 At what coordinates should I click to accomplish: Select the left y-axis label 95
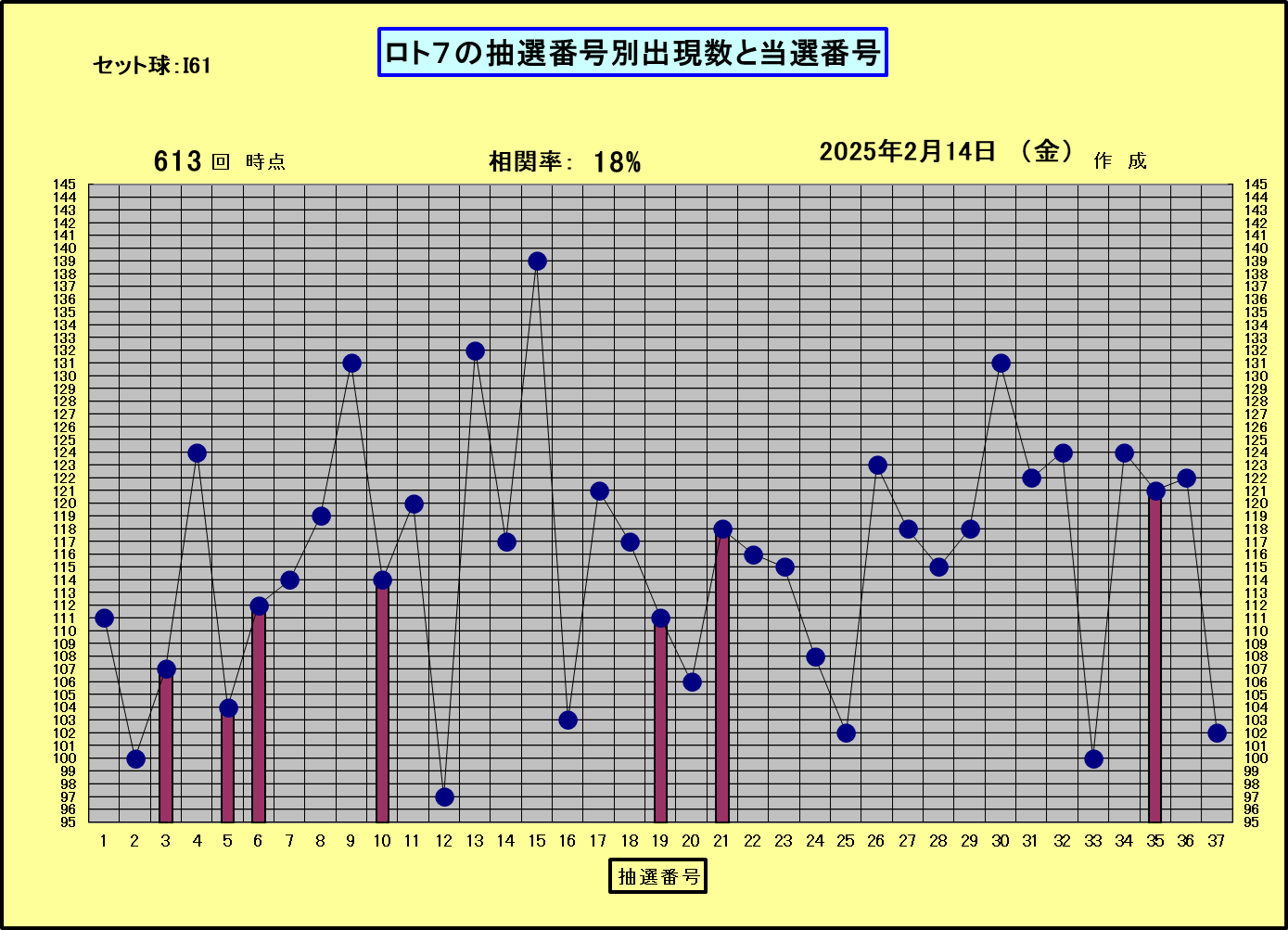pyautogui.click(x=68, y=822)
